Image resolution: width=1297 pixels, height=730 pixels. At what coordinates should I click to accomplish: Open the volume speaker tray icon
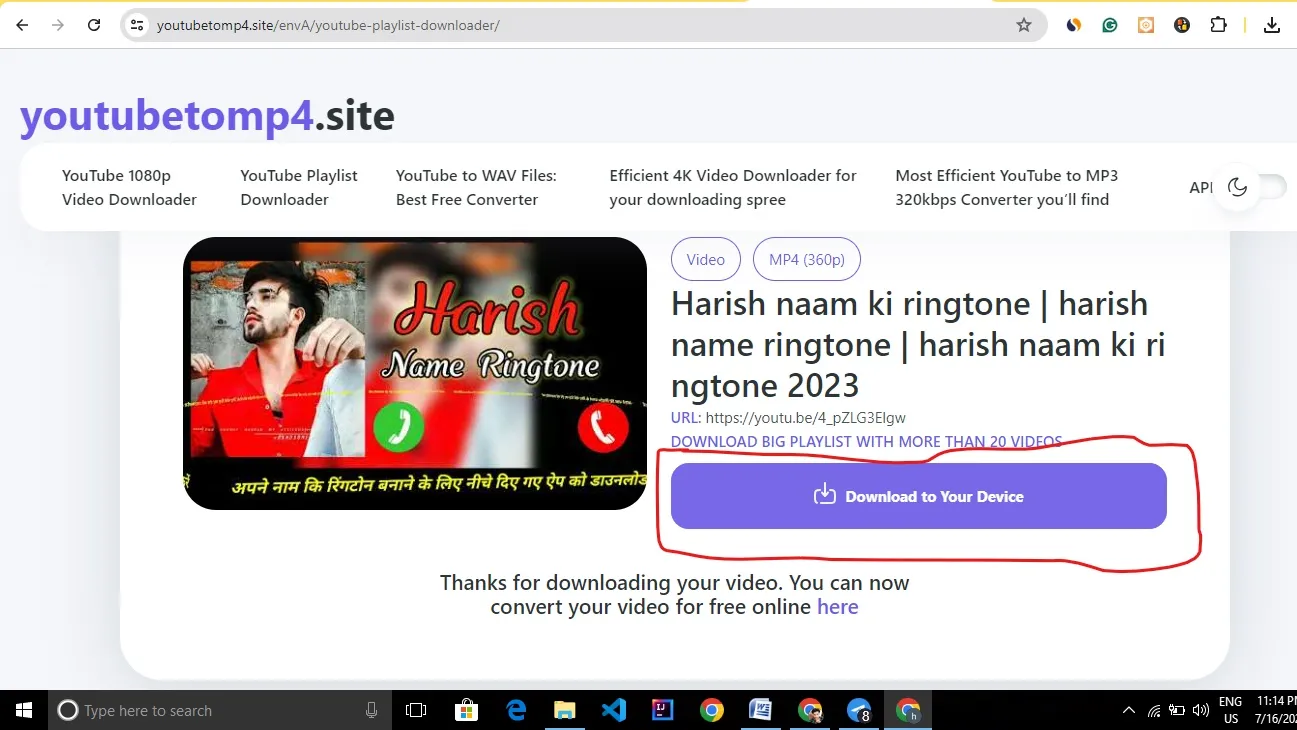(x=1201, y=711)
